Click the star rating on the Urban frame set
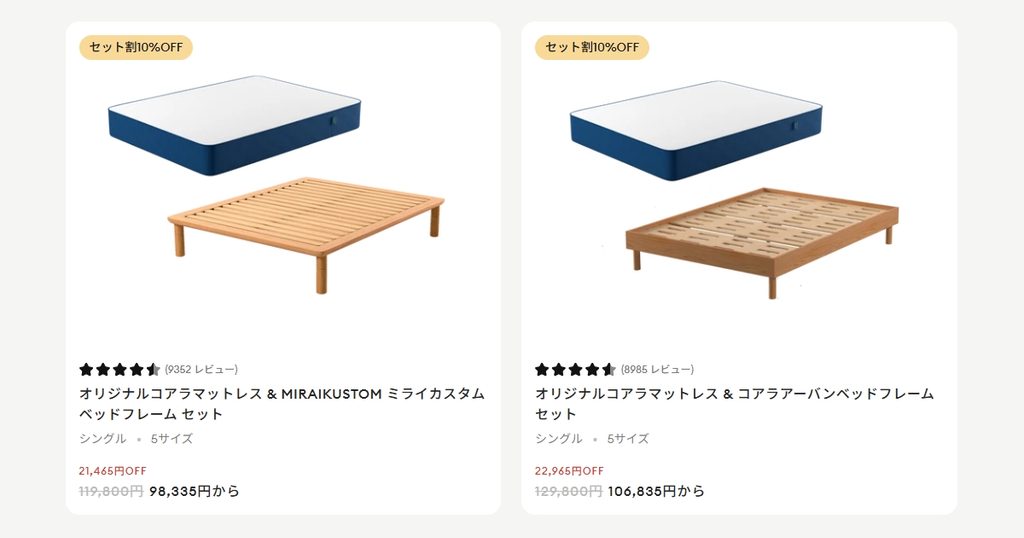Image resolution: width=1024 pixels, height=538 pixels. pyautogui.click(x=575, y=370)
